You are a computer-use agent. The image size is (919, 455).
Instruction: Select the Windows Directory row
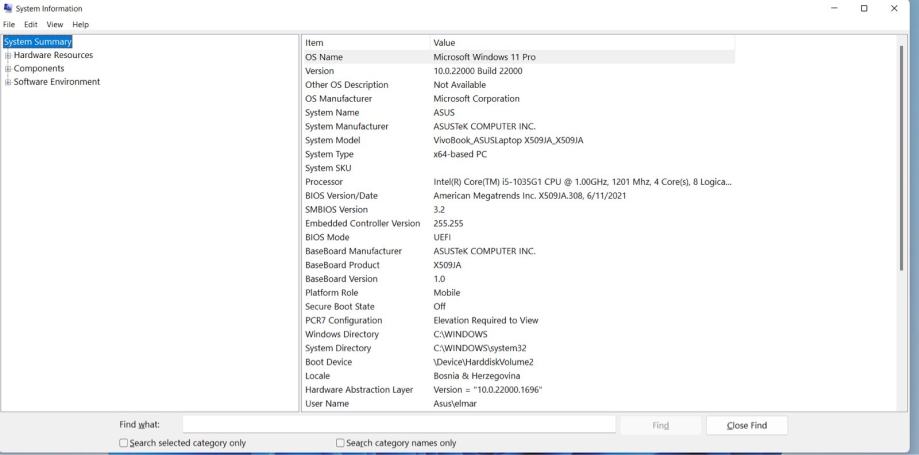pyautogui.click(x=518, y=334)
